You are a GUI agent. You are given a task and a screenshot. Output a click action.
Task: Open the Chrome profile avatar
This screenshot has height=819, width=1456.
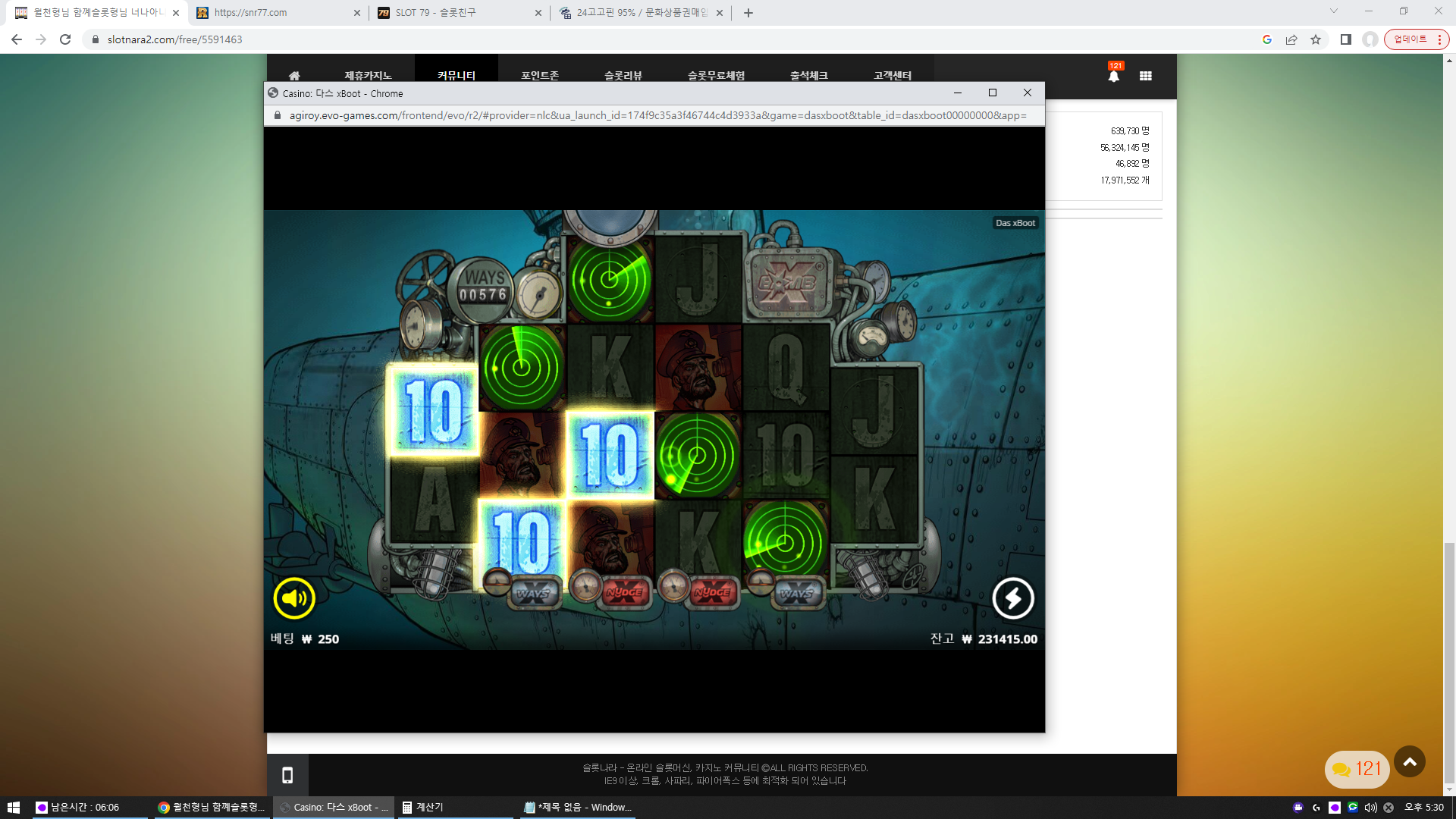(x=1370, y=39)
